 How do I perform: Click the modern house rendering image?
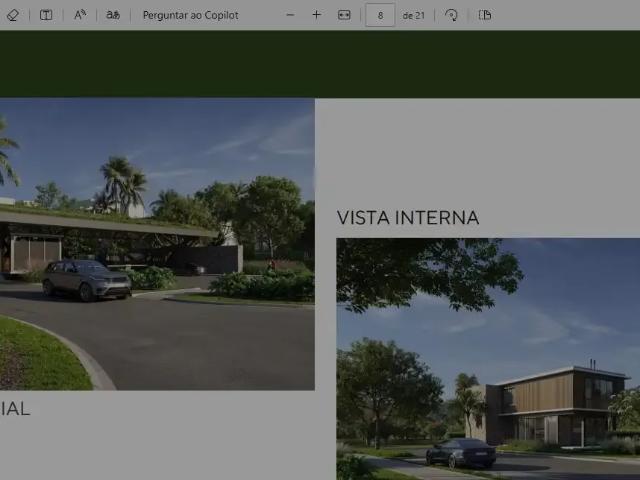(x=488, y=359)
